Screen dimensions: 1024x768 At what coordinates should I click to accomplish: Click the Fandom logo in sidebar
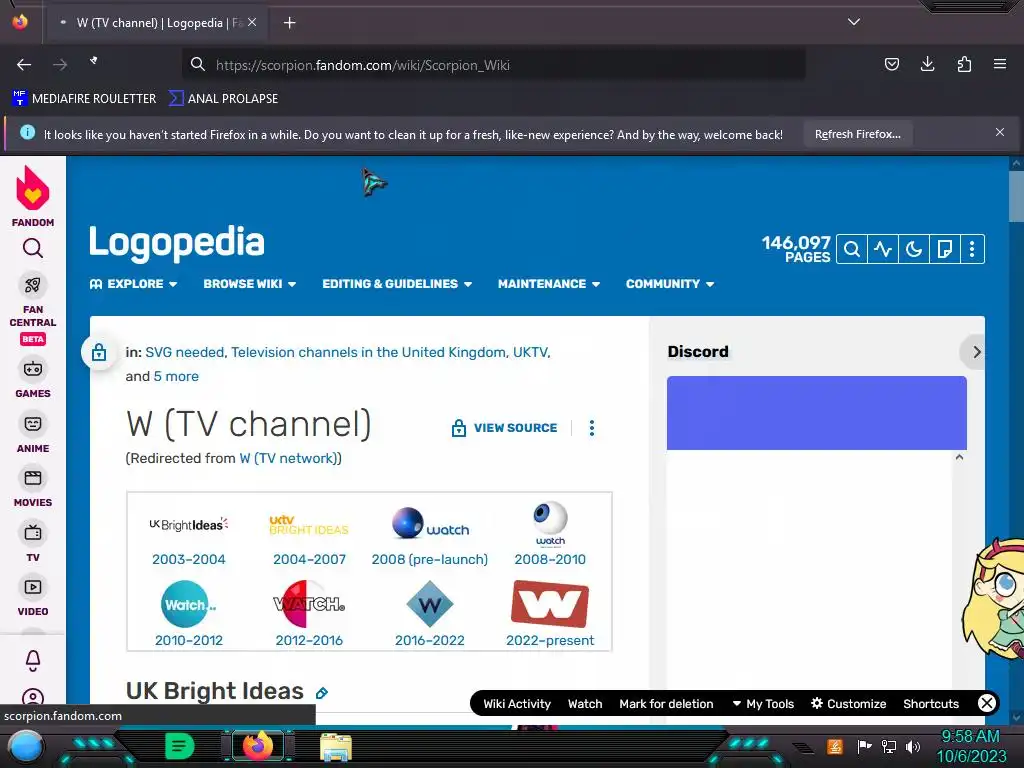[33, 196]
